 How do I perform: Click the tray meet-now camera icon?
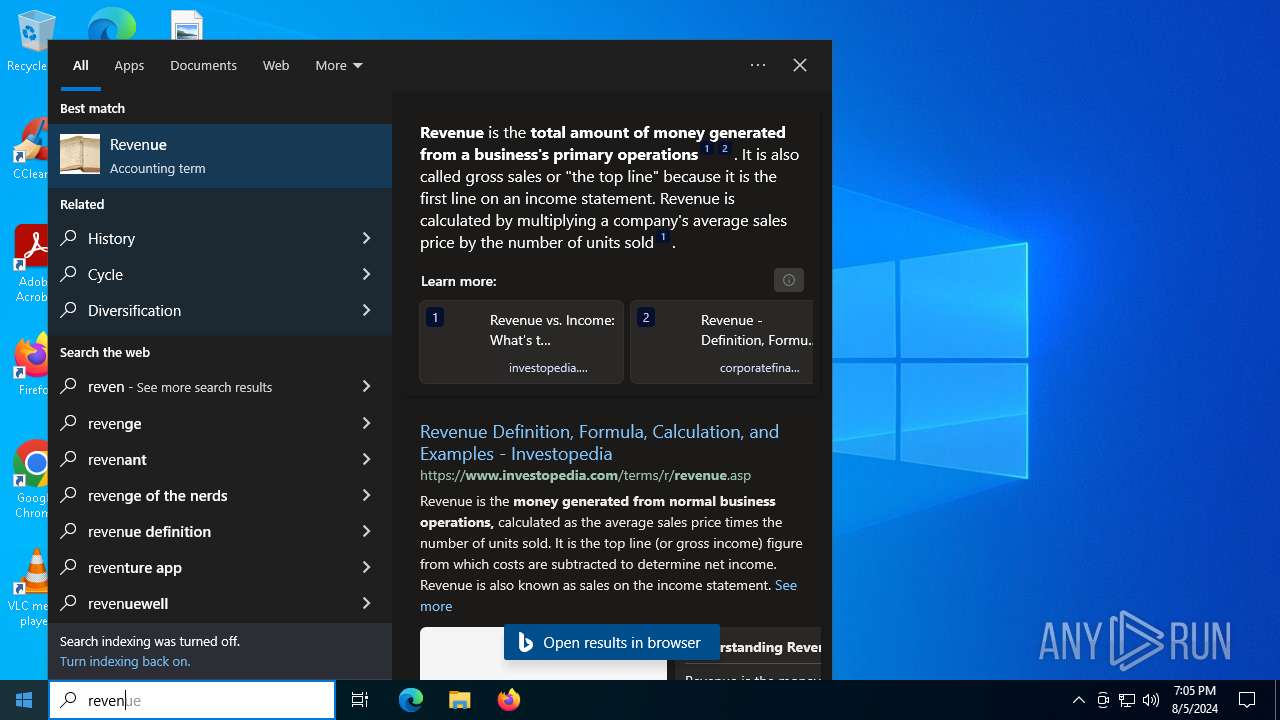coord(1103,700)
